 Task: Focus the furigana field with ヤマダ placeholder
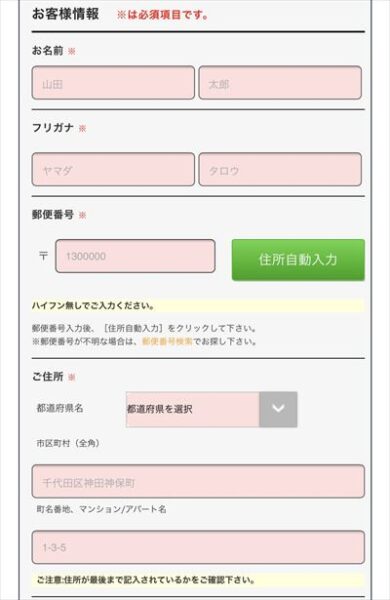(113, 170)
